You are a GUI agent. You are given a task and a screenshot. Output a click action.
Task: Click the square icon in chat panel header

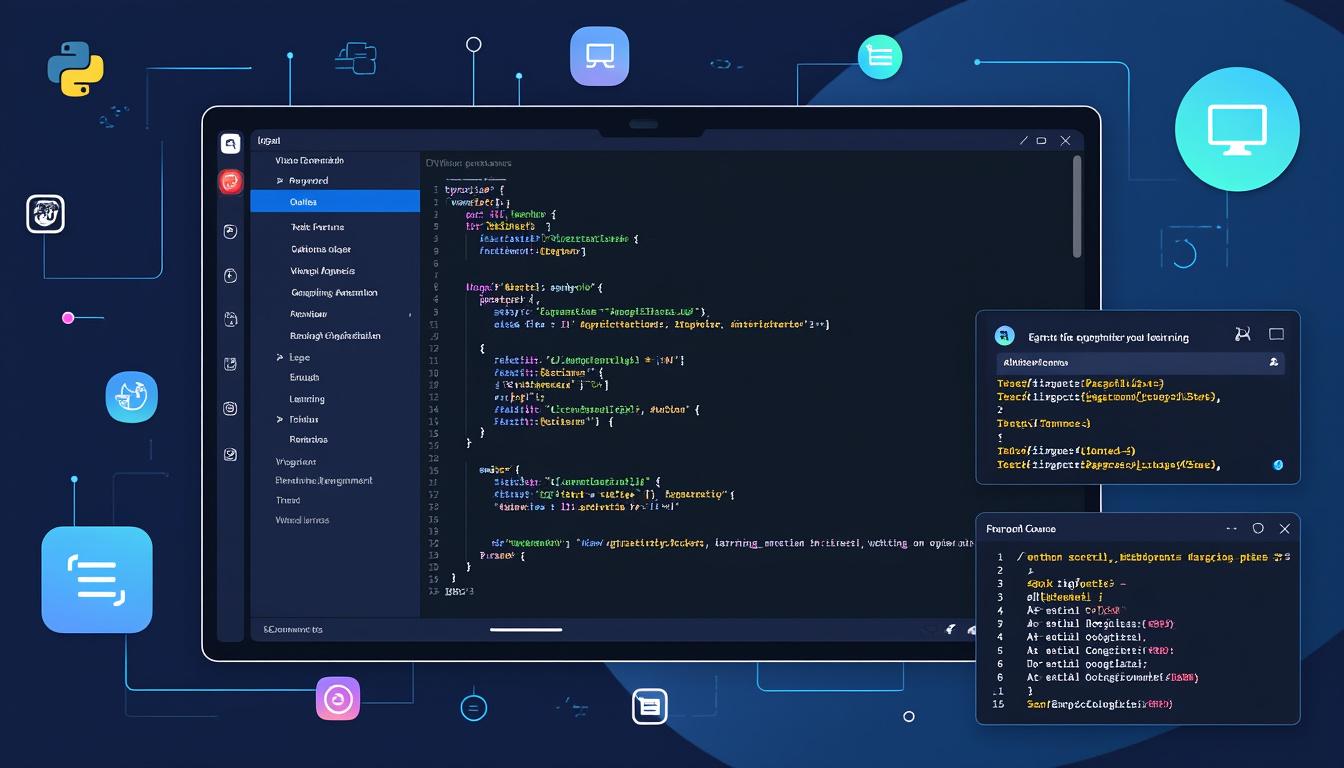coord(1276,334)
